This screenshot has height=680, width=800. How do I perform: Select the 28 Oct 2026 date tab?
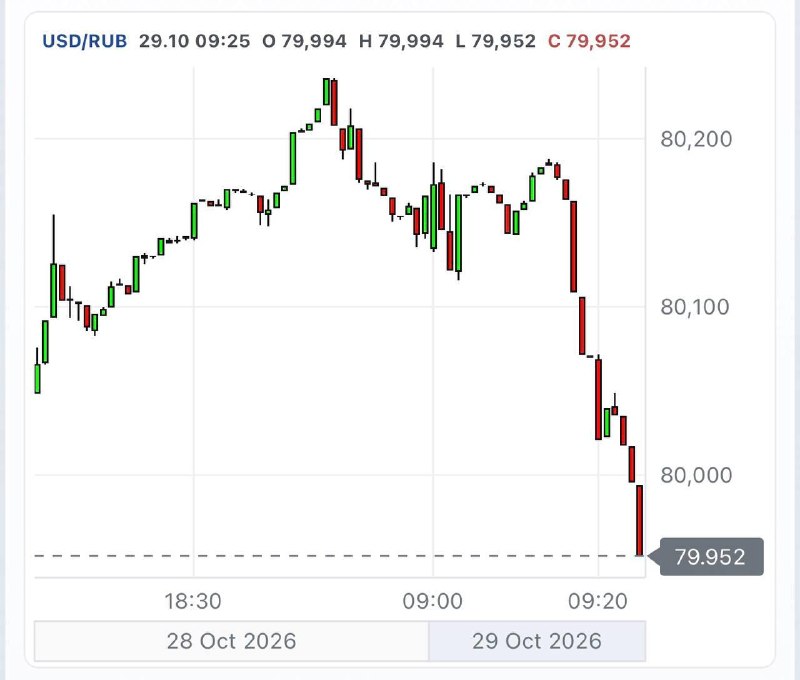tap(231, 641)
